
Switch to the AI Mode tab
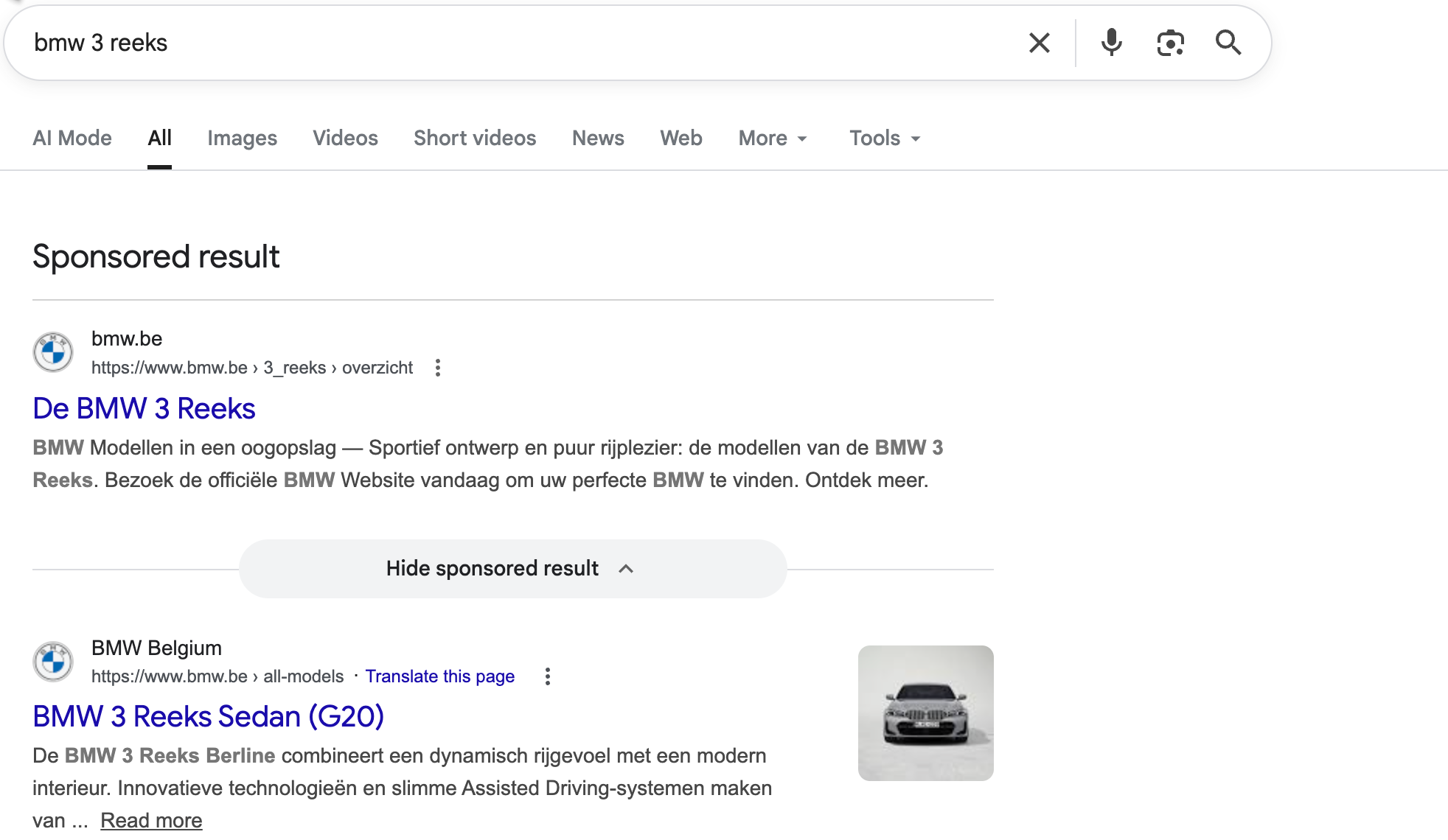[72, 138]
